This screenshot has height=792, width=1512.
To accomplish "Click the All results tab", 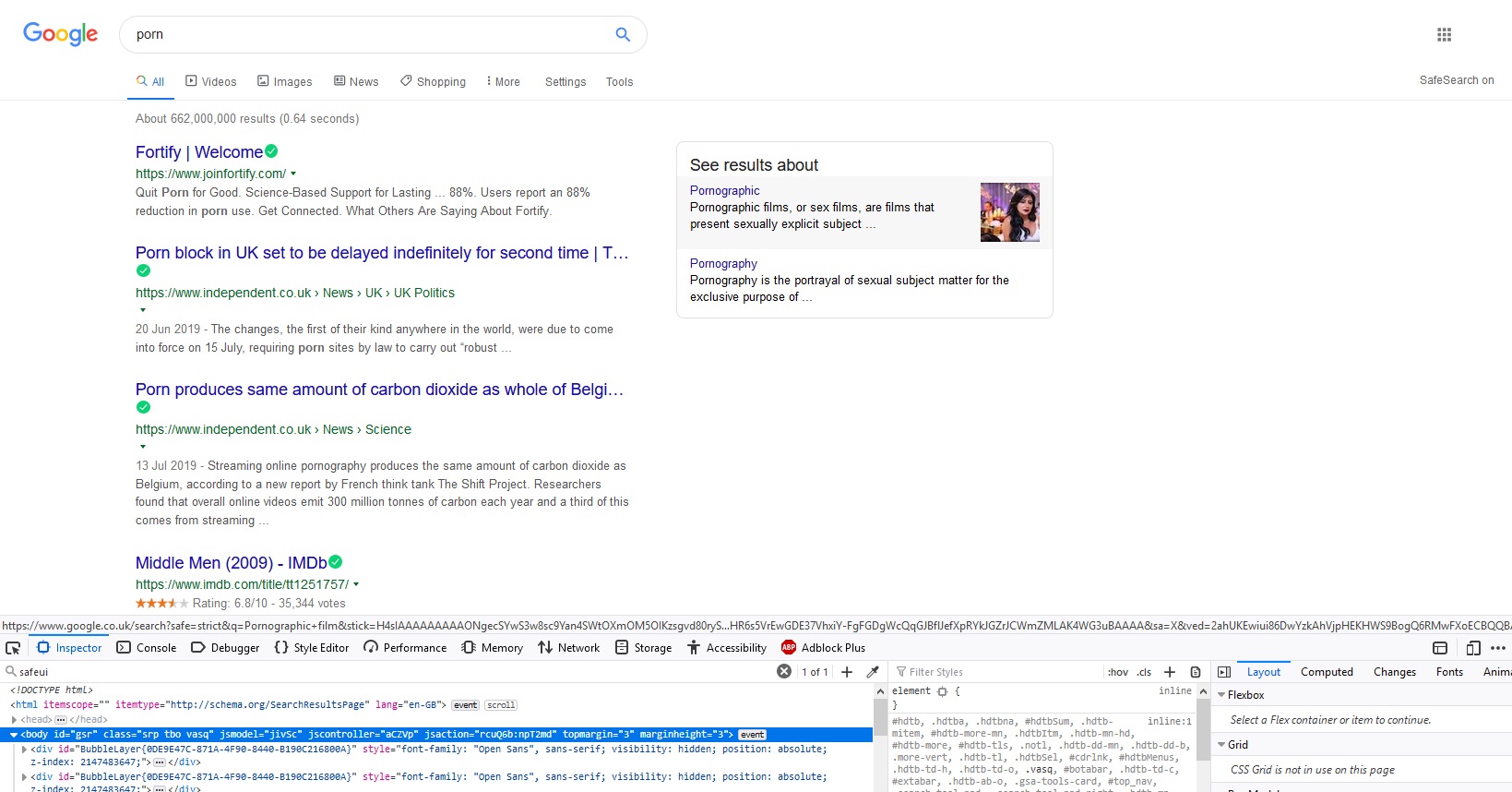I will click(x=150, y=81).
